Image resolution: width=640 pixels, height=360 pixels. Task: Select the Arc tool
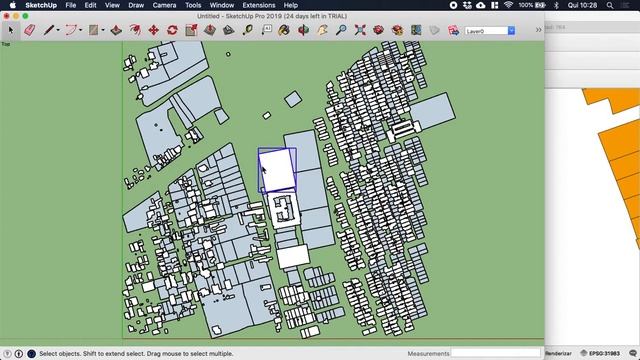tap(71, 30)
